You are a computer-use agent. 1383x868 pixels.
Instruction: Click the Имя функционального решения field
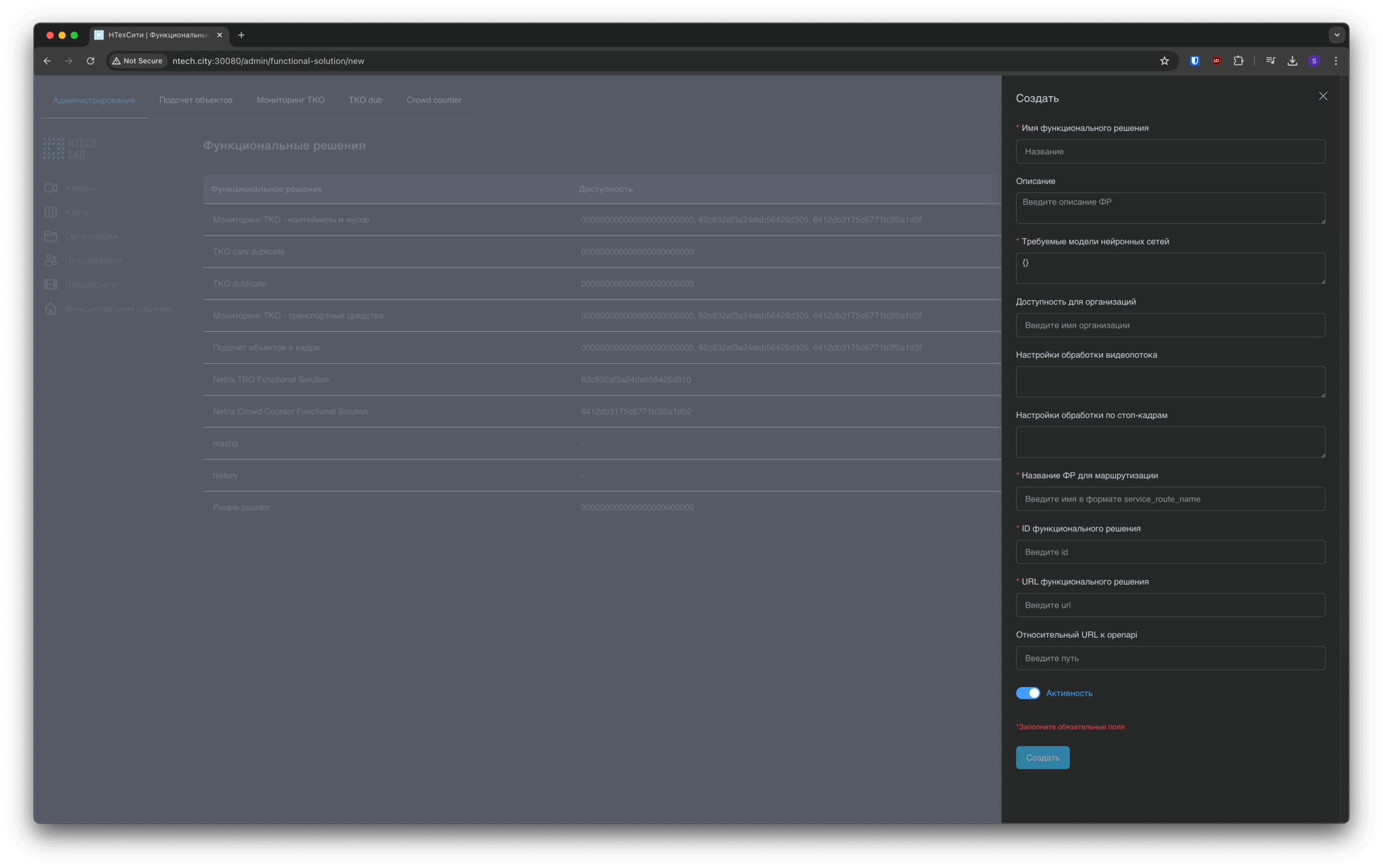point(1170,151)
